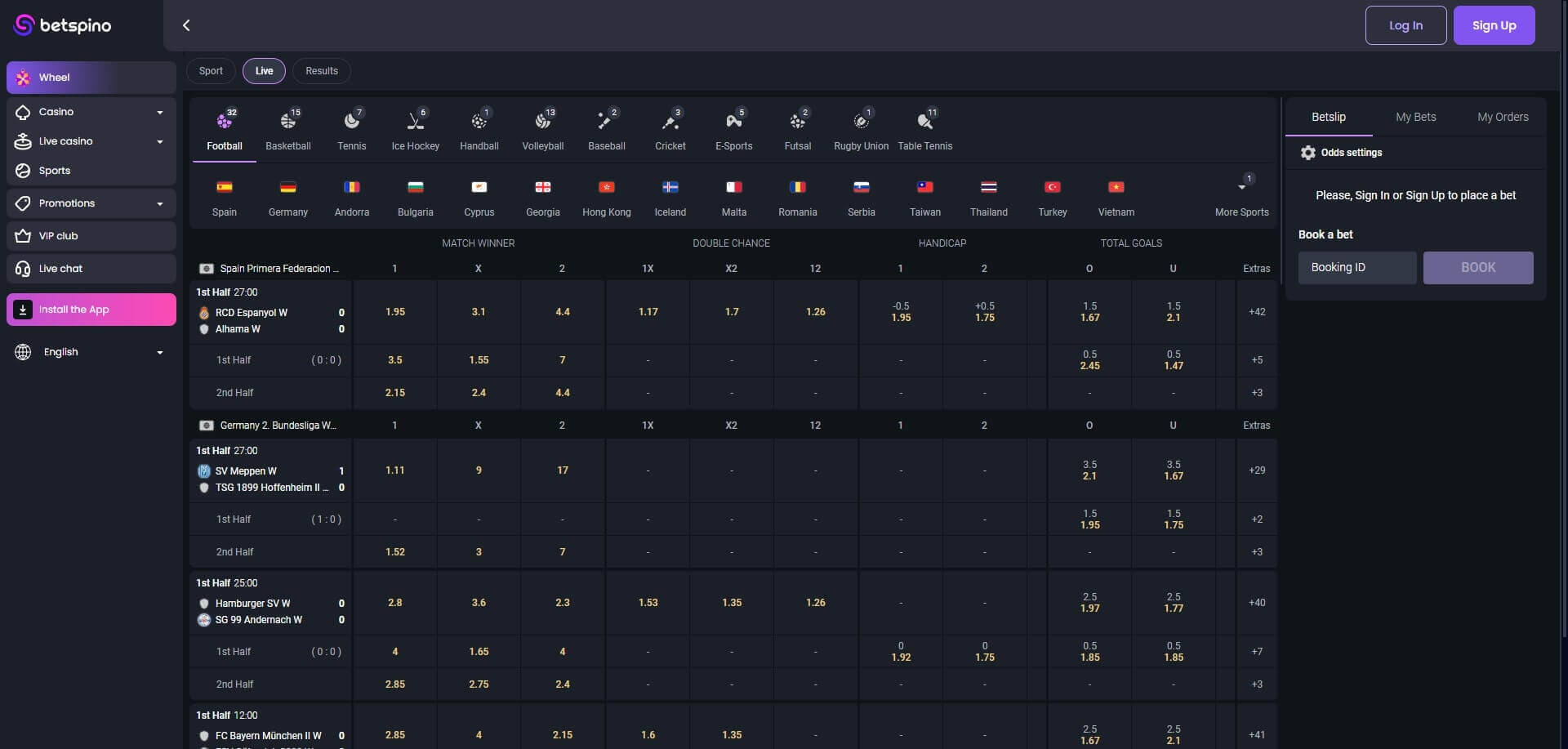Select the Futsal sport icon

(797, 121)
